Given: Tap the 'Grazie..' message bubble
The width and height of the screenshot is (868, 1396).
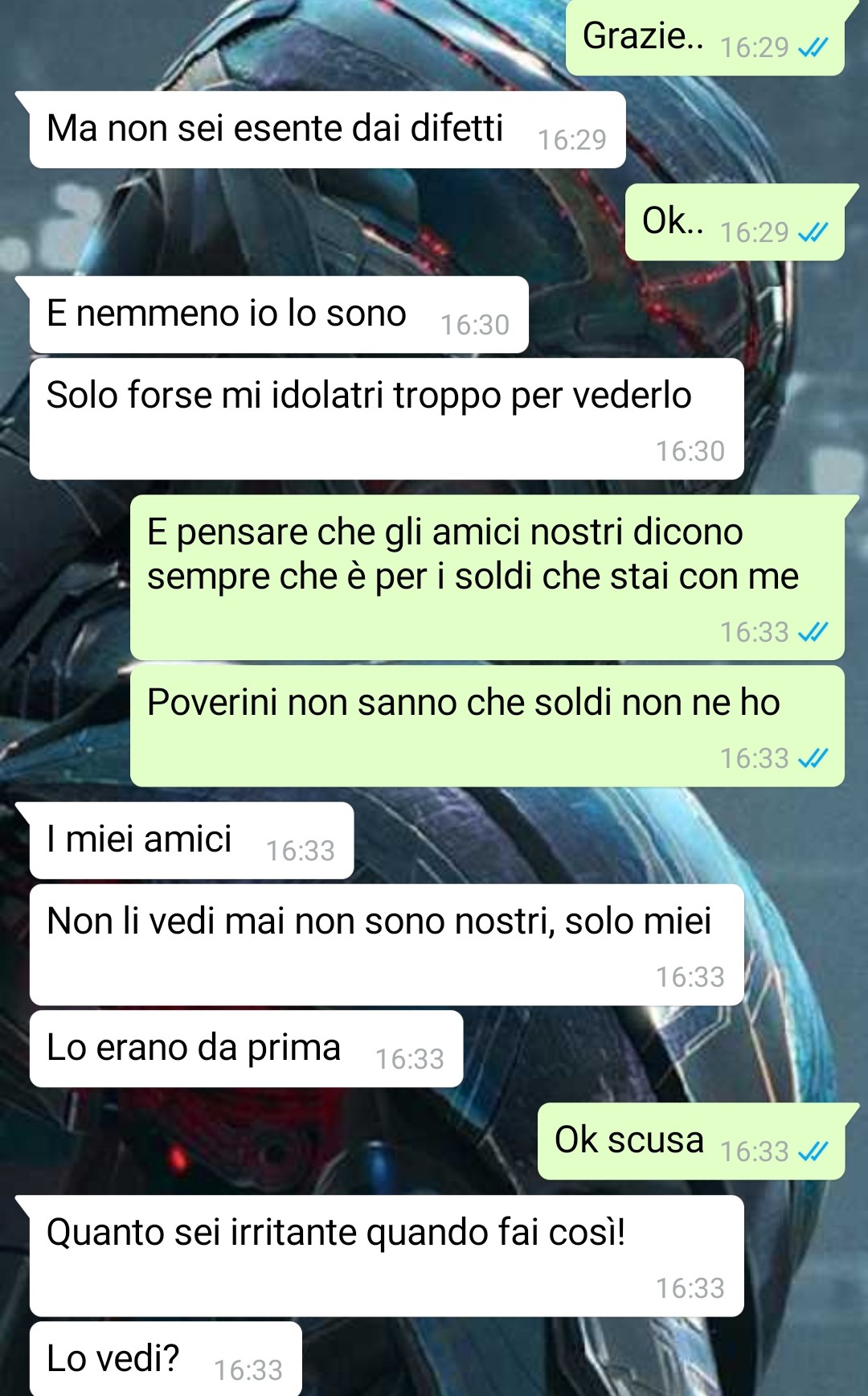Looking at the screenshot, I should [x=706, y=38].
